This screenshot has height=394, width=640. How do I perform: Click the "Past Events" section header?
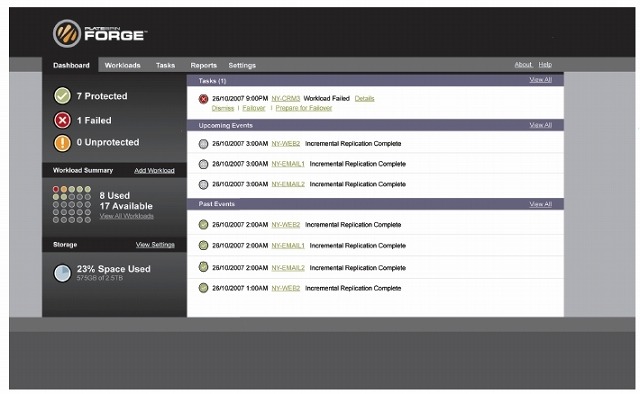pos(217,204)
